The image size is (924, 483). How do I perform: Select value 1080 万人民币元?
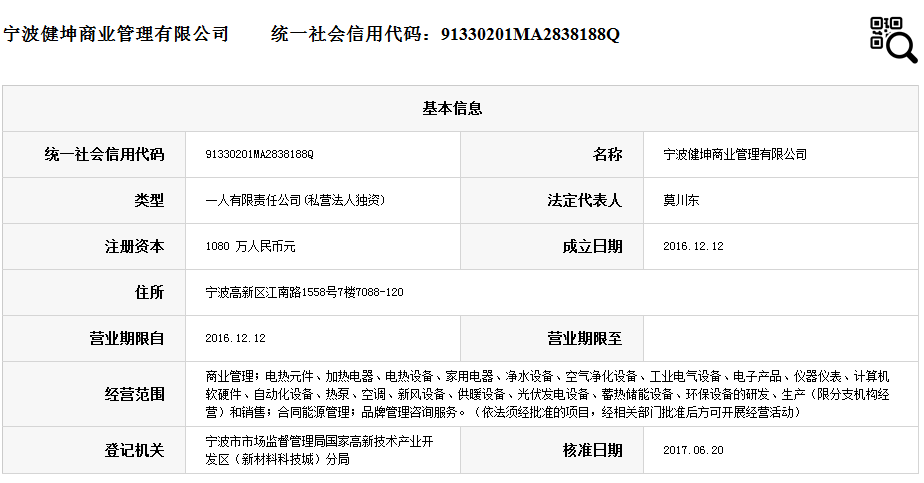250,246
